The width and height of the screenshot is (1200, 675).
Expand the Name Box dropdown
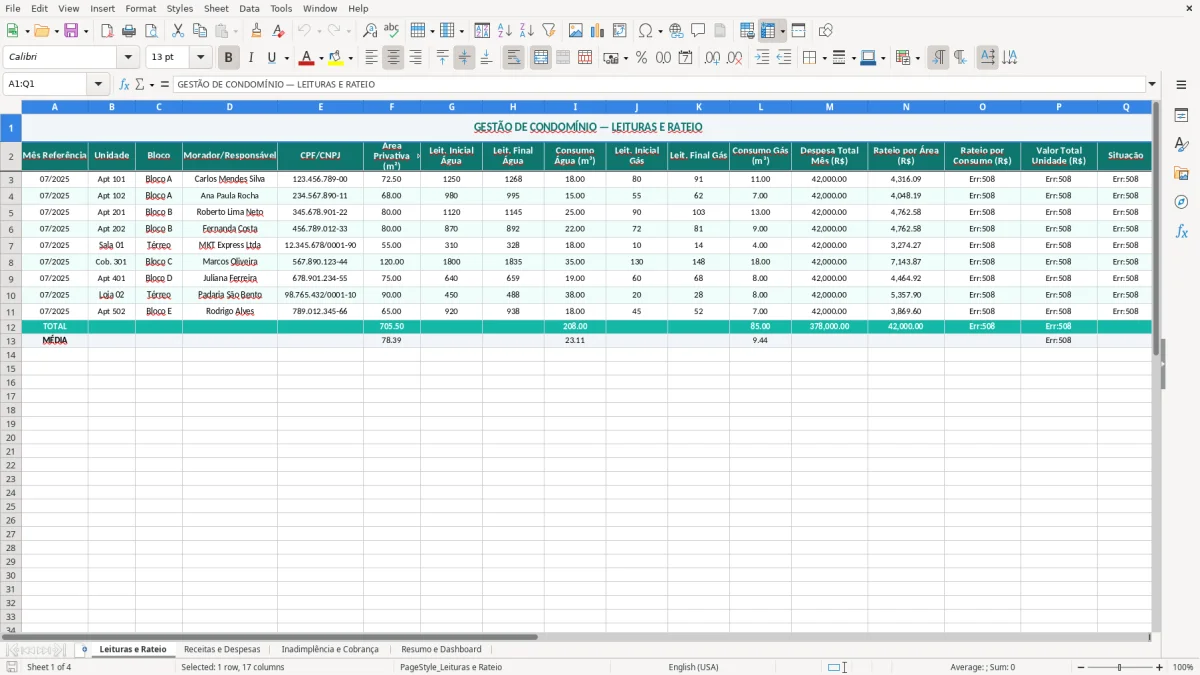(x=99, y=85)
